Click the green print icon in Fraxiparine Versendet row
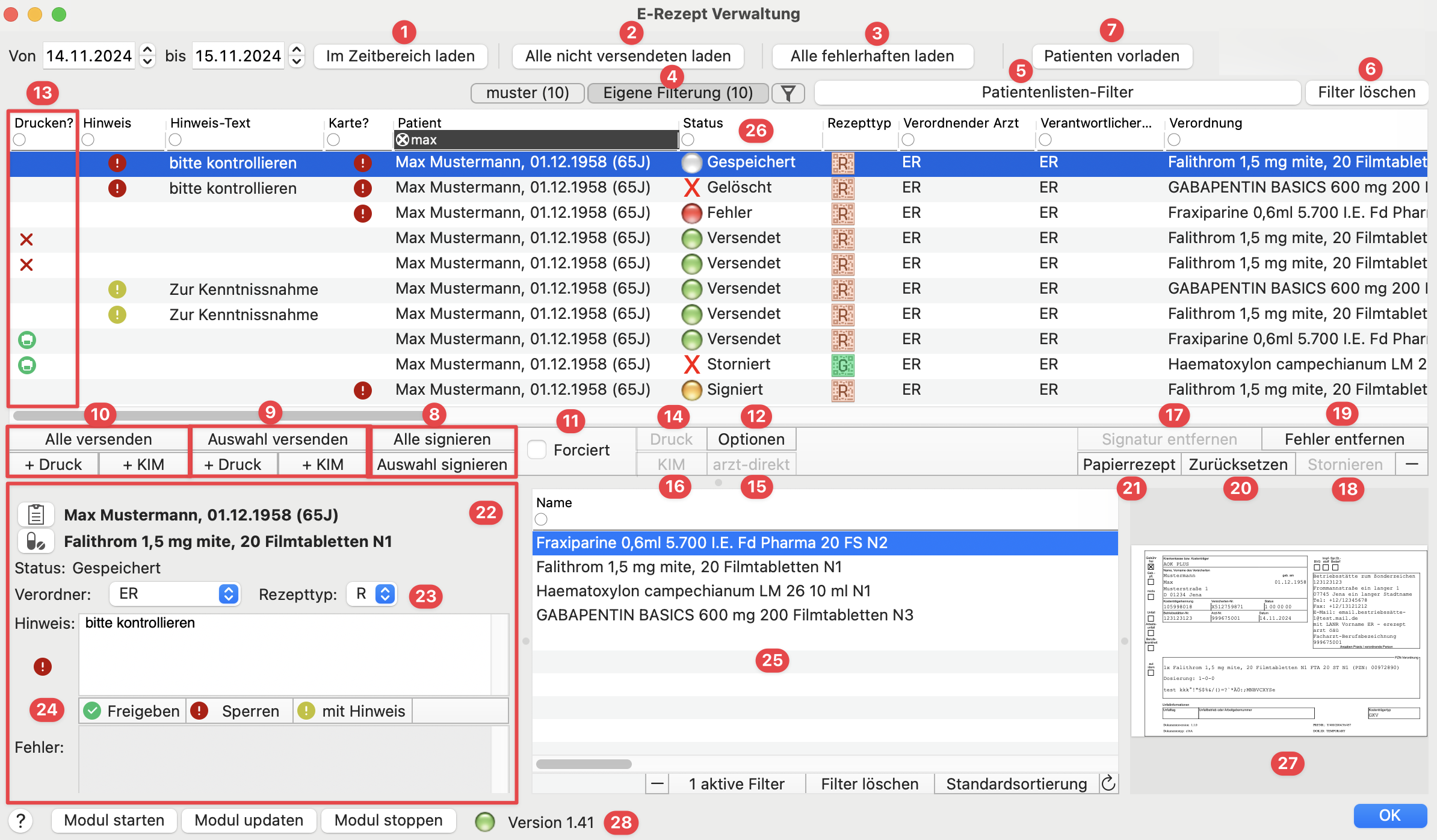The image size is (1437, 840). 27,340
